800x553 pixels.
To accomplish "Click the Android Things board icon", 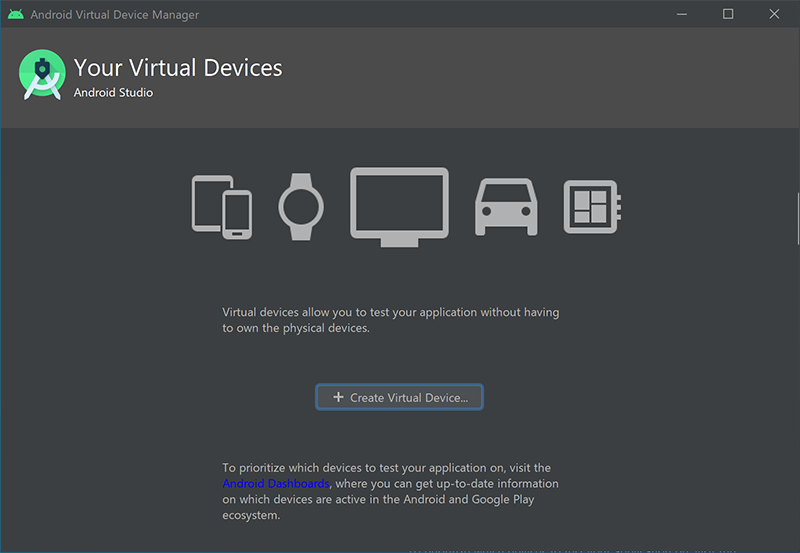I will pyautogui.click(x=592, y=207).
